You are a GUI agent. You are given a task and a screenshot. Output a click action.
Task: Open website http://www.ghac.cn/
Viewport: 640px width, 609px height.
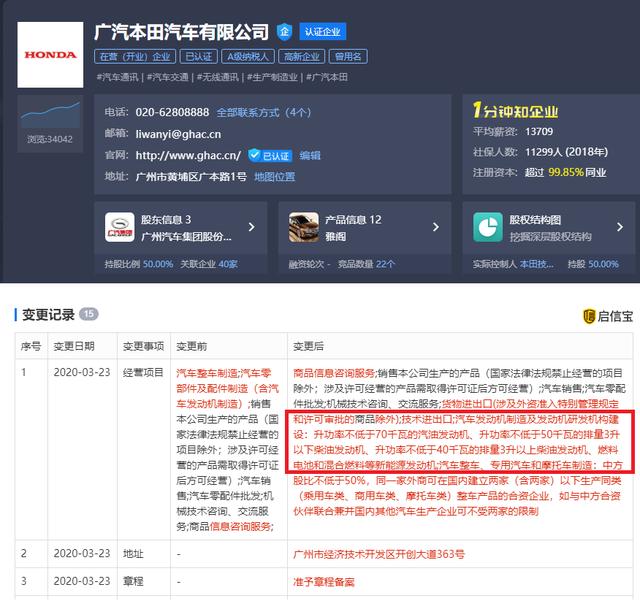point(188,155)
